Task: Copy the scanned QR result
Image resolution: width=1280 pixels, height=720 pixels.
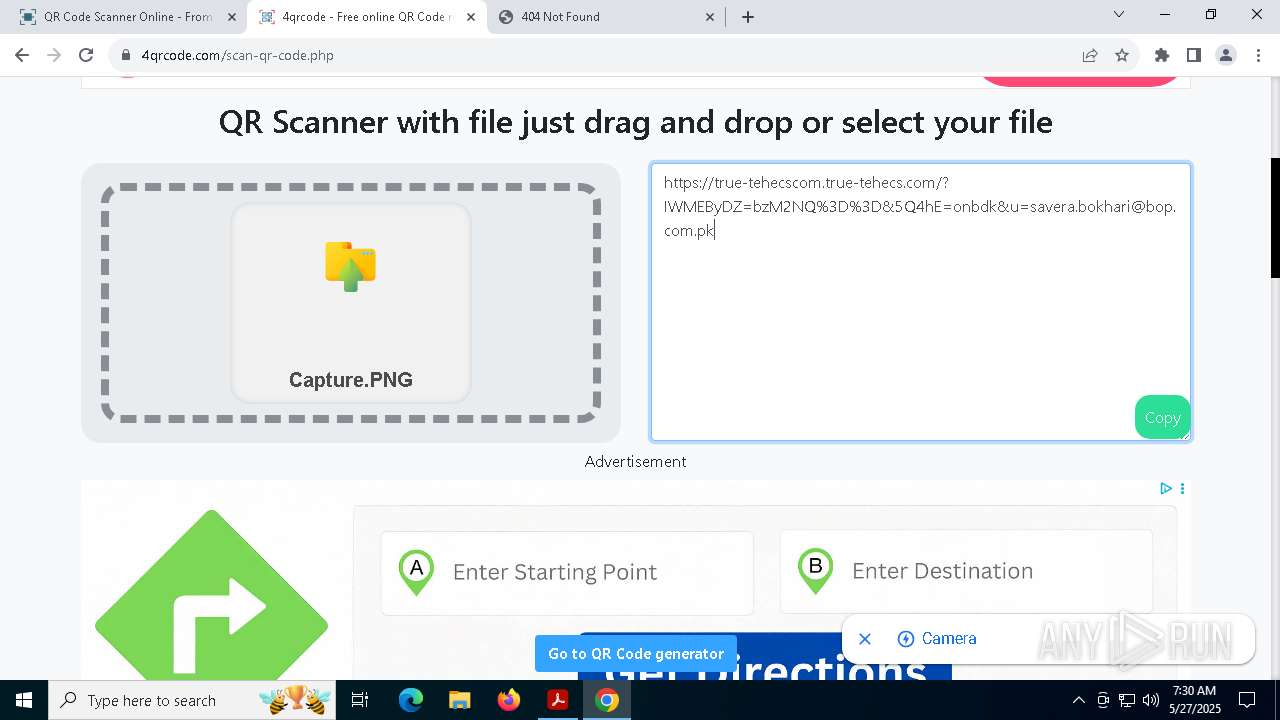Action: pyautogui.click(x=1162, y=418)
